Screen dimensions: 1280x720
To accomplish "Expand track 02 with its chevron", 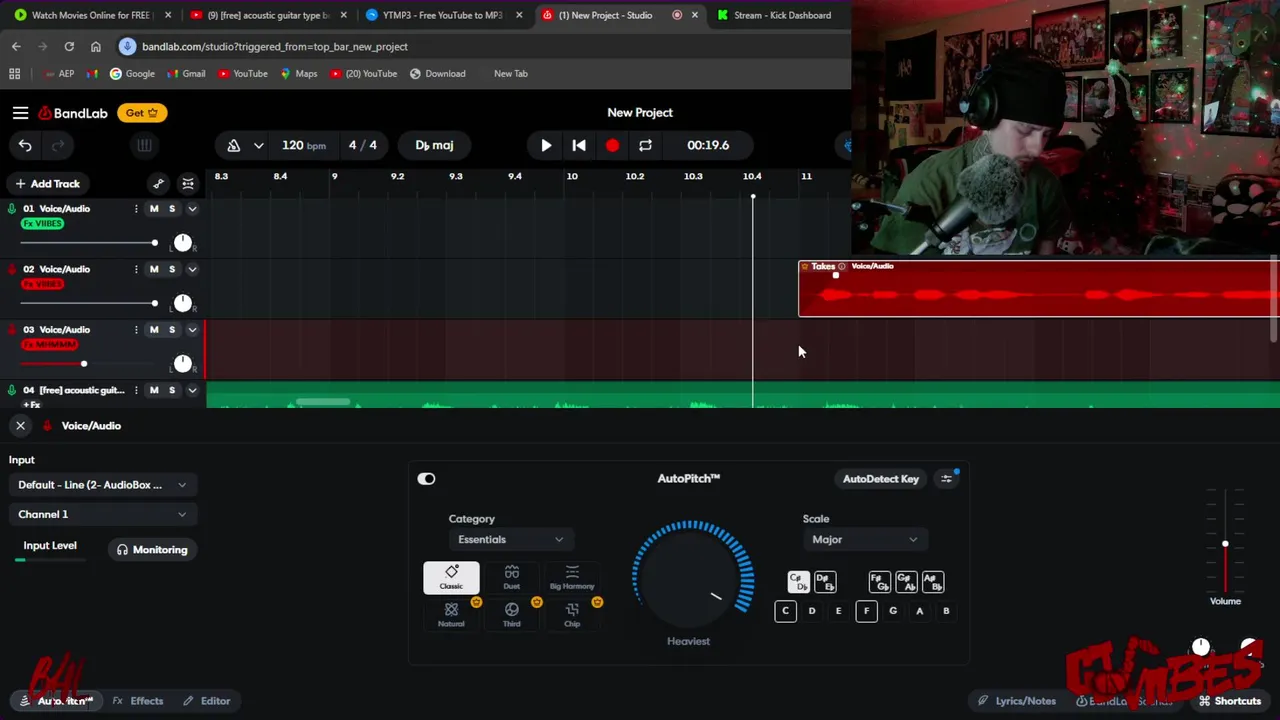I will [192, 269].
